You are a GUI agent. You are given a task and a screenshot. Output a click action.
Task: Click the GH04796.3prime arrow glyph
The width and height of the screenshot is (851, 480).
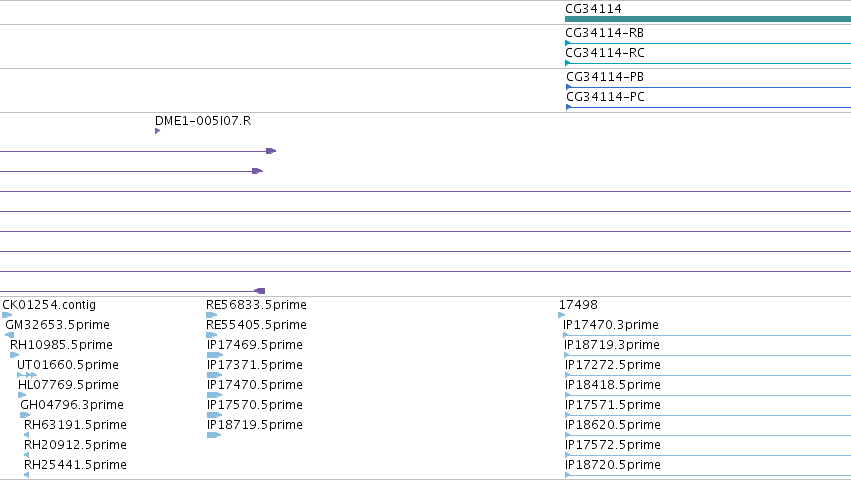click(x=25, y=415)
